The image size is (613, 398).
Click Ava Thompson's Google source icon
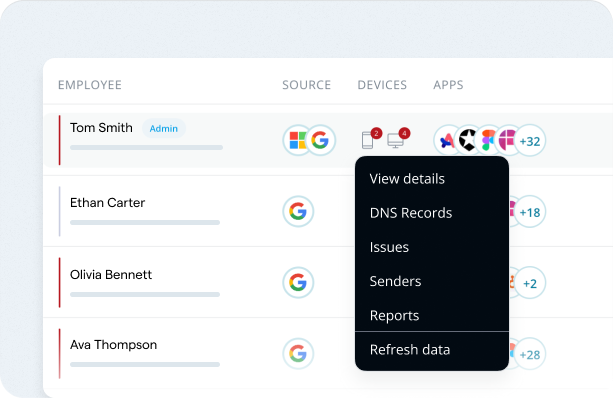298,354
